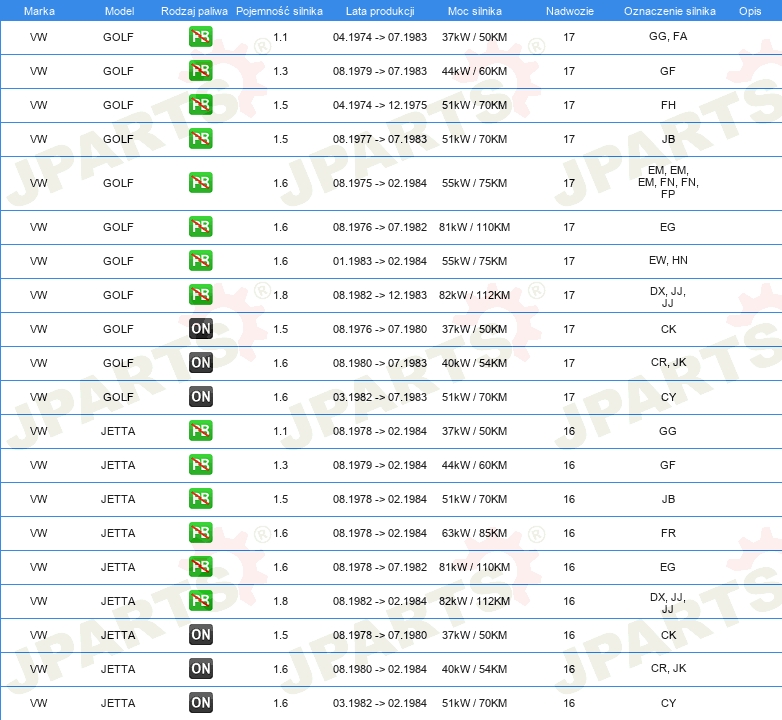Select diesel ON icon in Golf CR, JK row
This screenshot has height=720, width=782.
point(200,363)
